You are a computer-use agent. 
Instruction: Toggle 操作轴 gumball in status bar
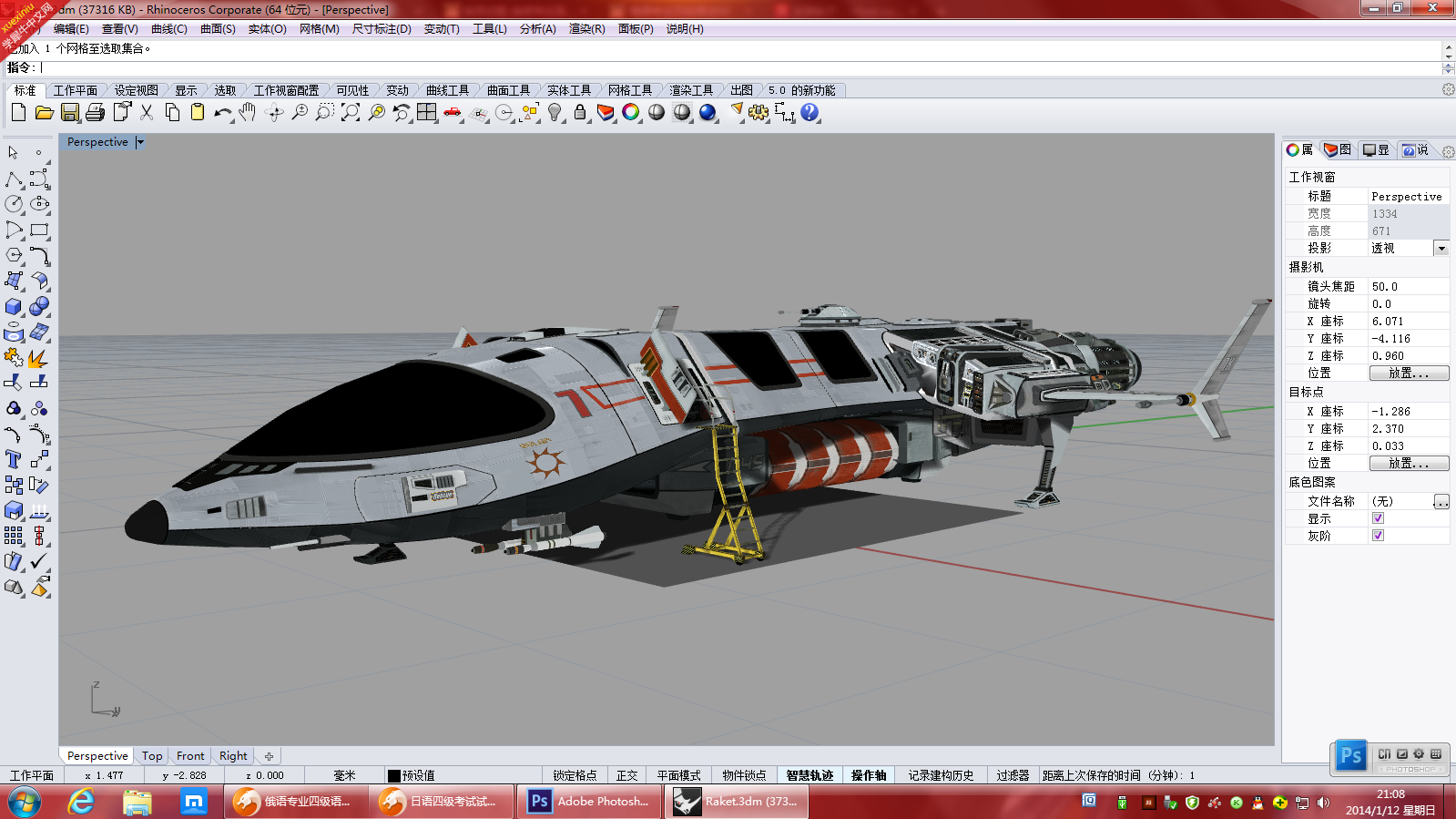point(869,775)
